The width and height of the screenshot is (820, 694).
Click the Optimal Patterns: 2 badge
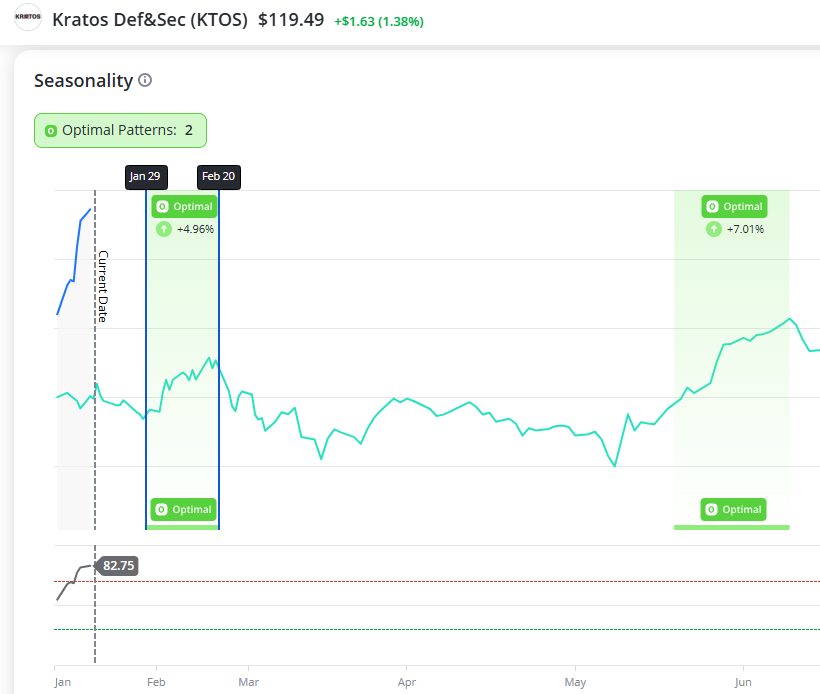tap(120, 130)
